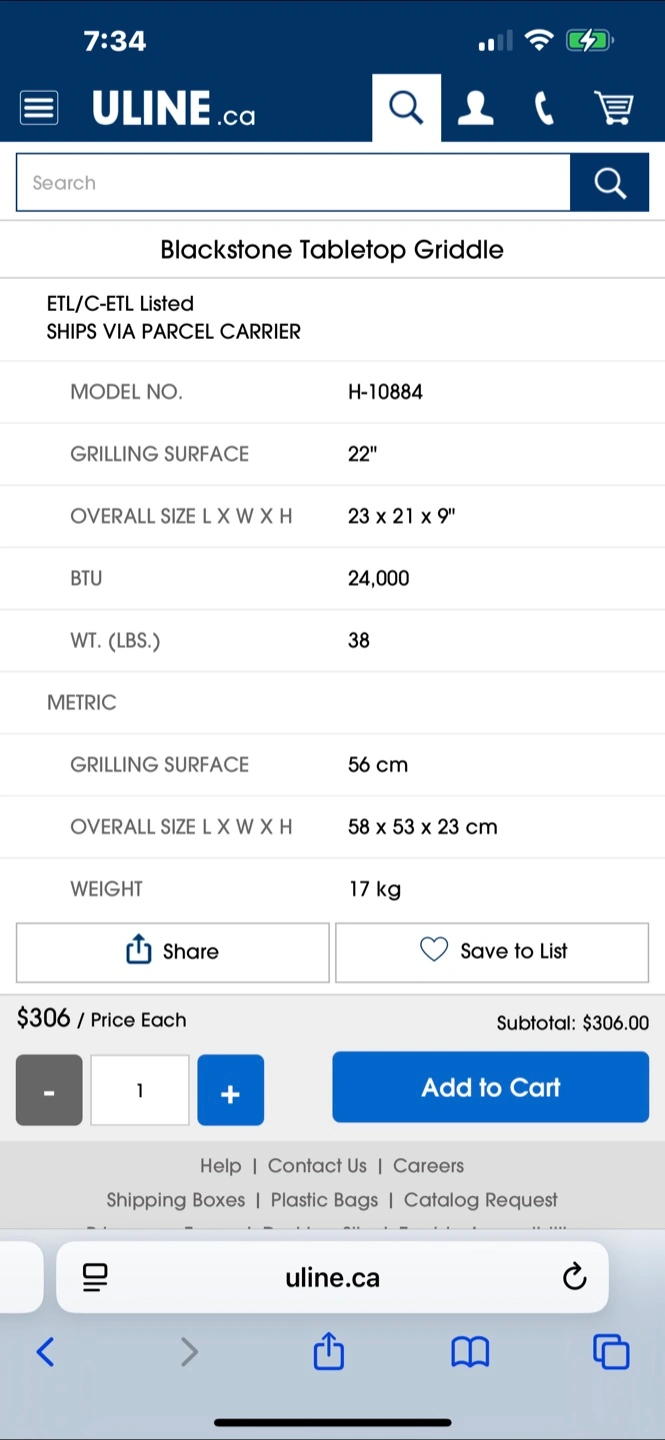The height and width of the screenshot is (1440, 665).
Task: Open the Contact Us link
Action: 317,1166
